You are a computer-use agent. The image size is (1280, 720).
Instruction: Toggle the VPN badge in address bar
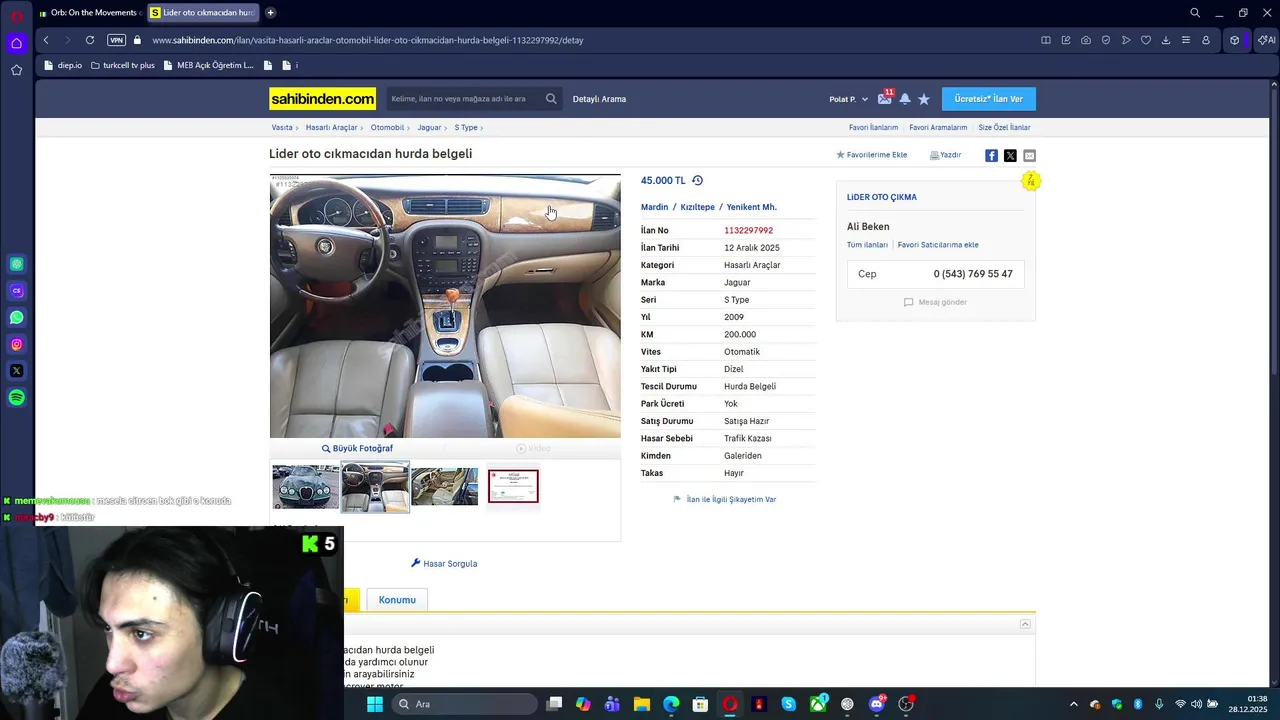117,40
